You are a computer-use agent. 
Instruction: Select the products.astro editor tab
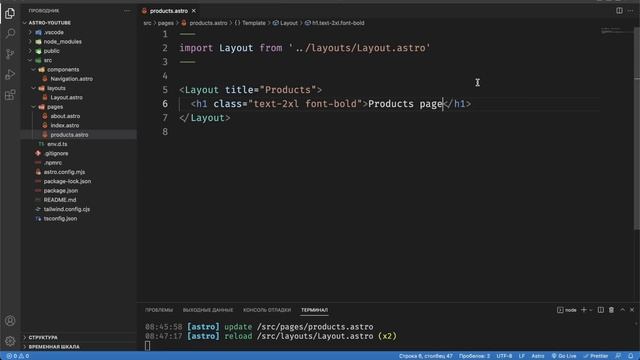(x=169, y=11)
